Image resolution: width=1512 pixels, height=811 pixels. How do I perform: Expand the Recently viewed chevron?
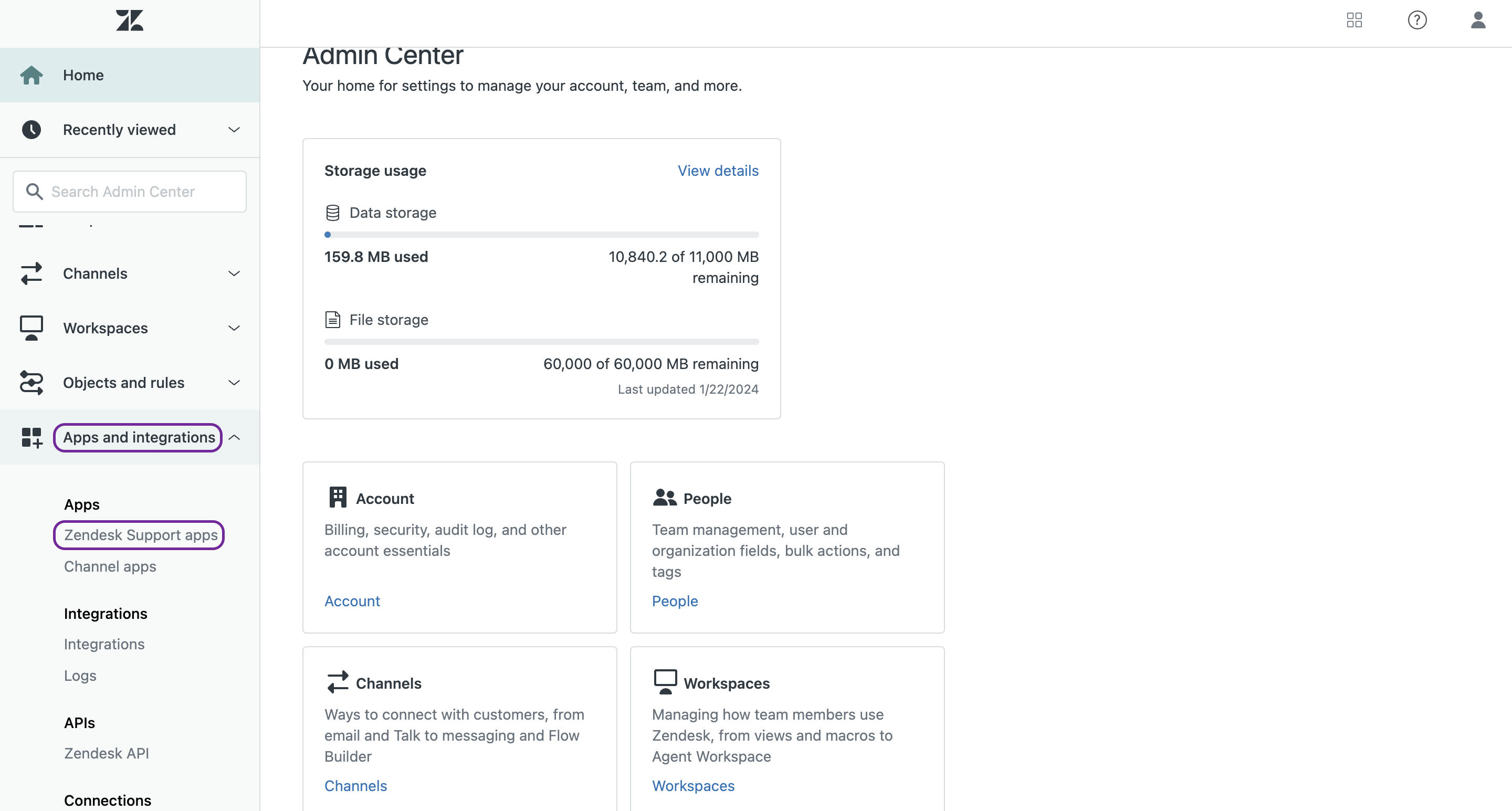click(x=234, y=130)
